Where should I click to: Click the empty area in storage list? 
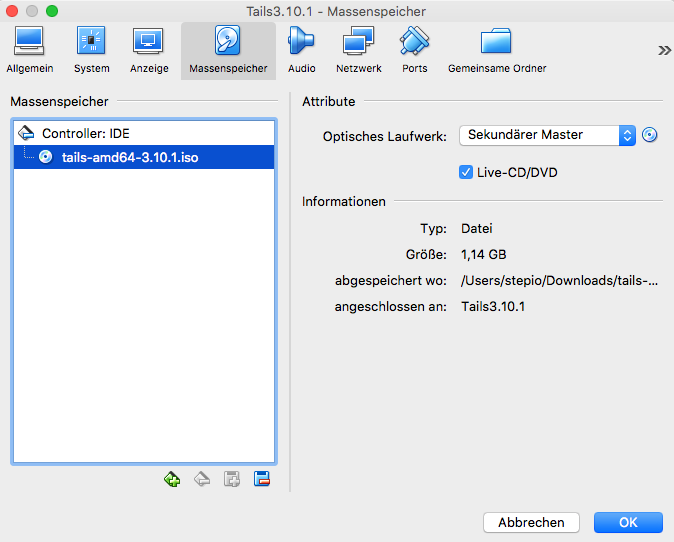click(143, 320)
